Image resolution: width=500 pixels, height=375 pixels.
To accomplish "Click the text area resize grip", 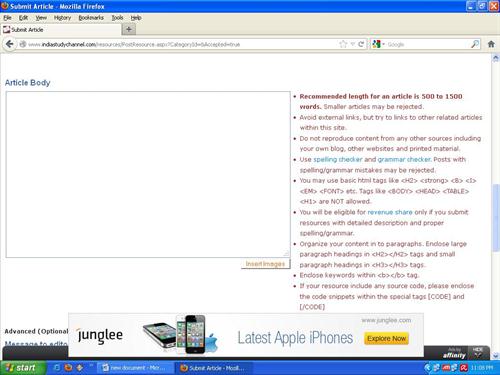I will [286, 254].
